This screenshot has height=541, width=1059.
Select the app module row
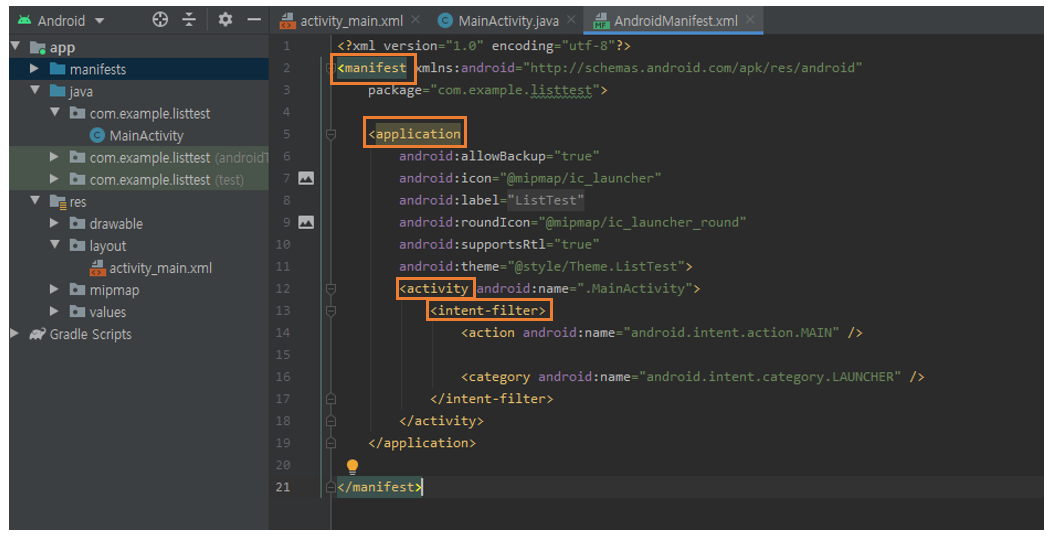138,47
